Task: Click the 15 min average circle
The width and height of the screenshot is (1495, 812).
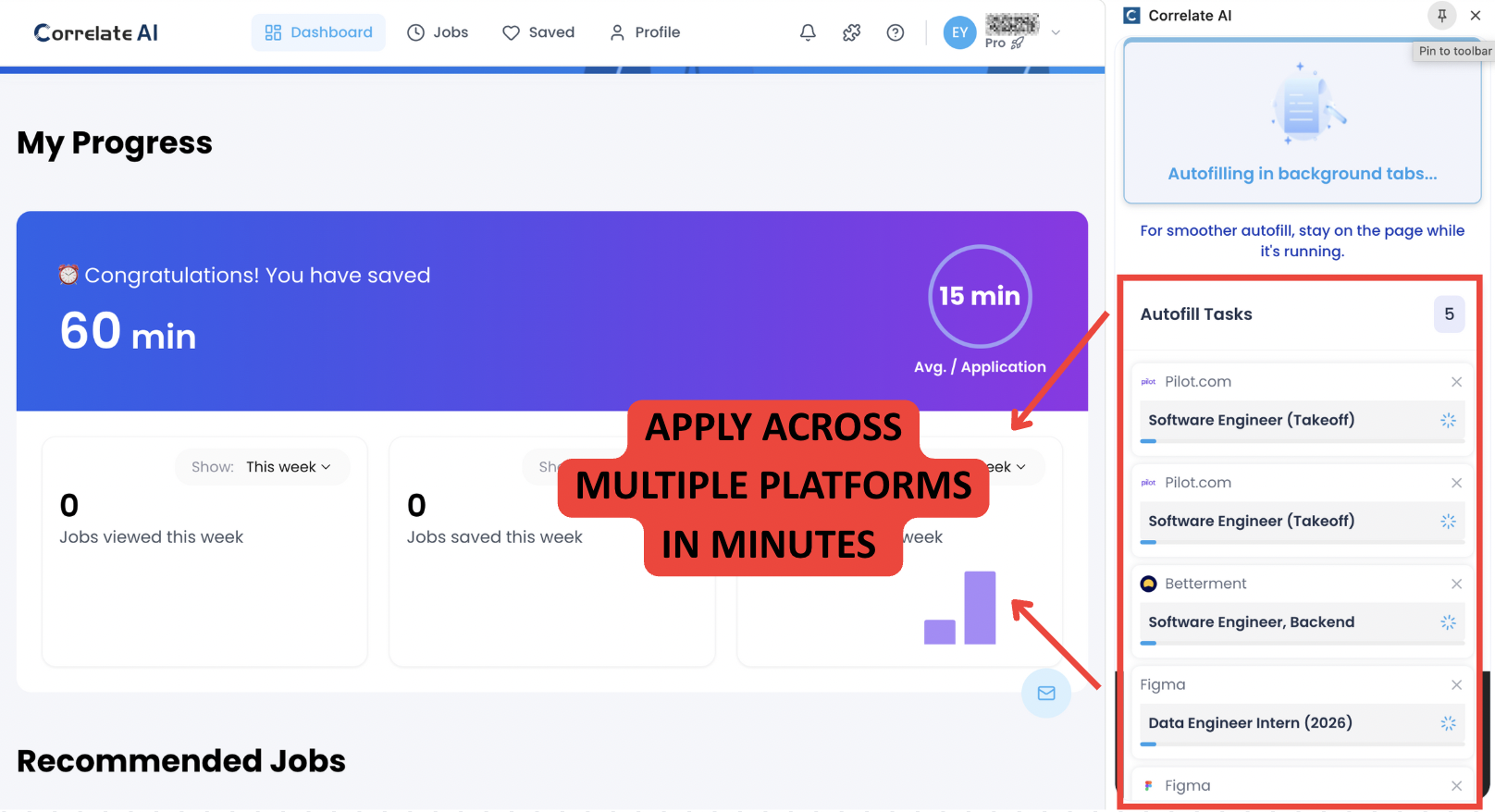Action: [x=980, y=296]
